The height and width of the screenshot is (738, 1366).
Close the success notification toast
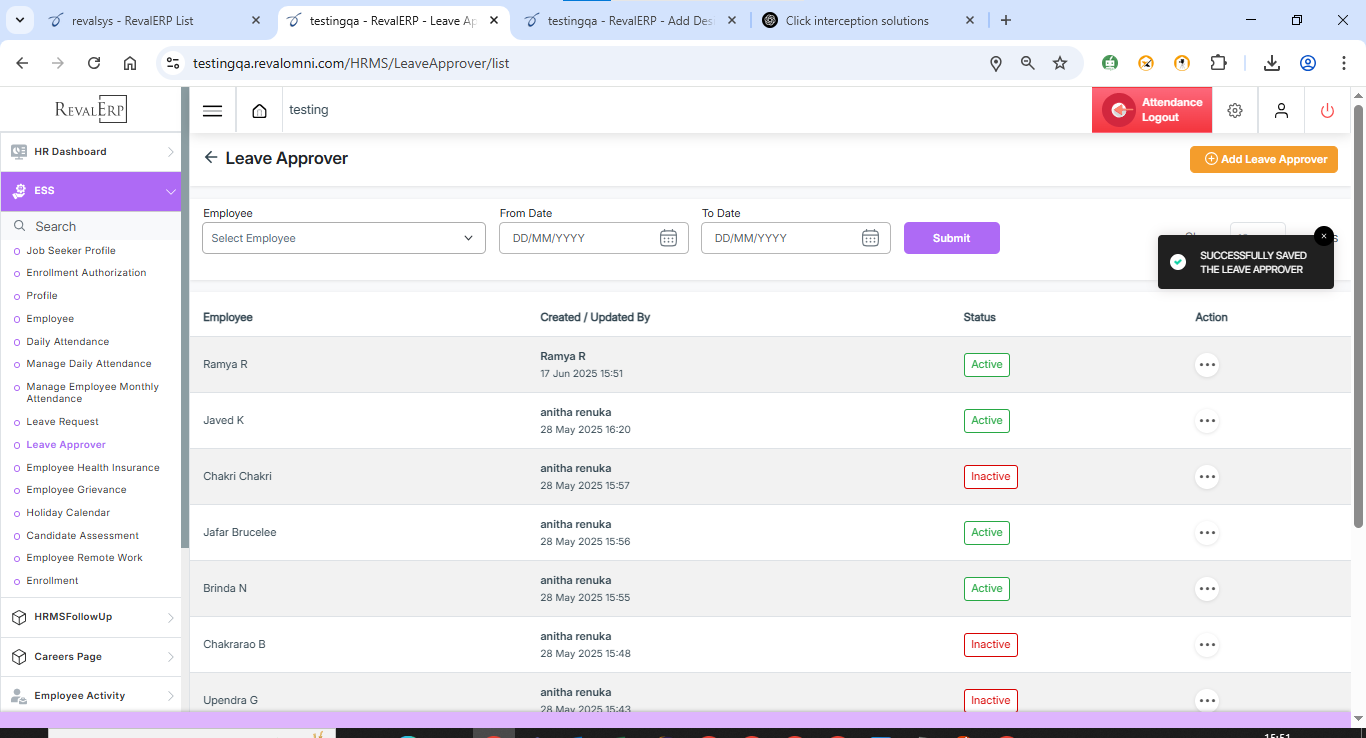(x=1323, y=236)
